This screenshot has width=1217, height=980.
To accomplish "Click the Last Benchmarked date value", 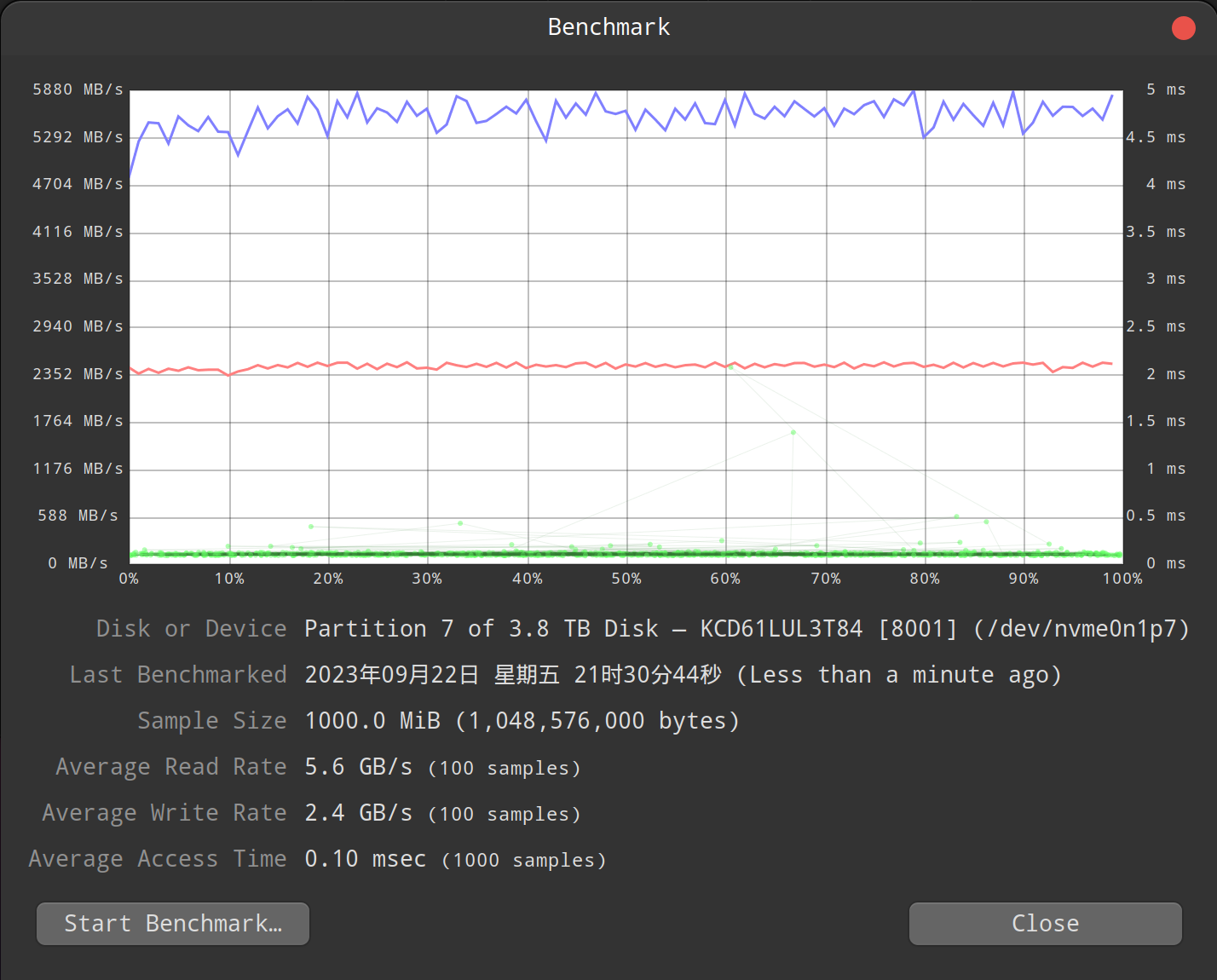I will coord(683,675).
